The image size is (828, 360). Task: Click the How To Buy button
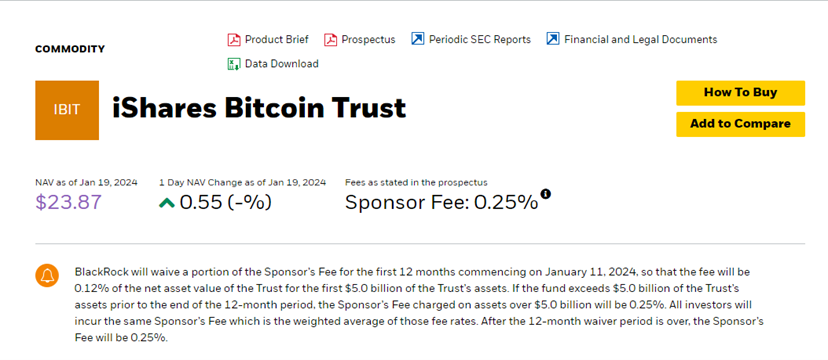[x=740, y=93]
